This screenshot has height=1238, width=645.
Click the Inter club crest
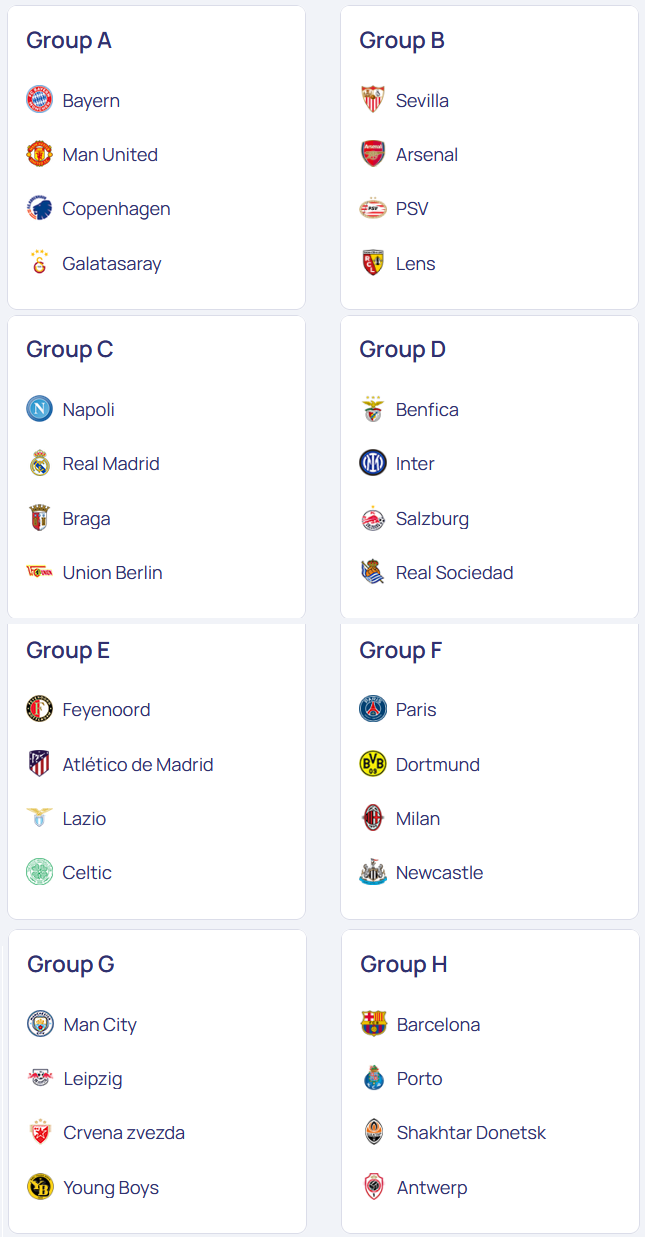[373, 463]
